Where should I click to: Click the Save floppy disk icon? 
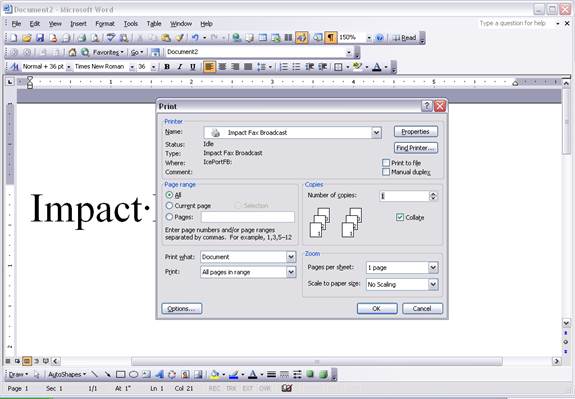click(x=40, y=38)
